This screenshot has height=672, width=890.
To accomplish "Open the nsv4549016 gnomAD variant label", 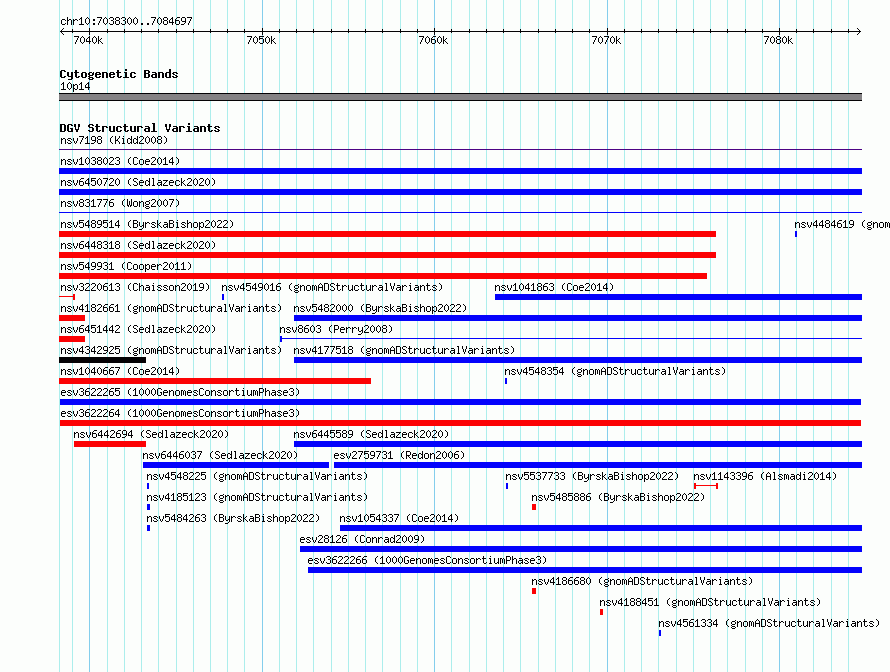I will (x=332, y=287).
